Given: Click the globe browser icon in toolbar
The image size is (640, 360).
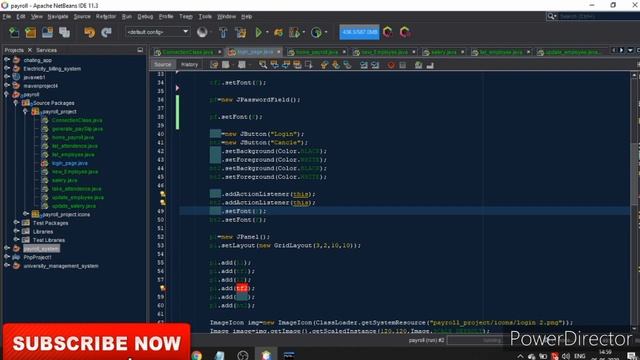Looking at the screenshot, I should pos(202,32).
